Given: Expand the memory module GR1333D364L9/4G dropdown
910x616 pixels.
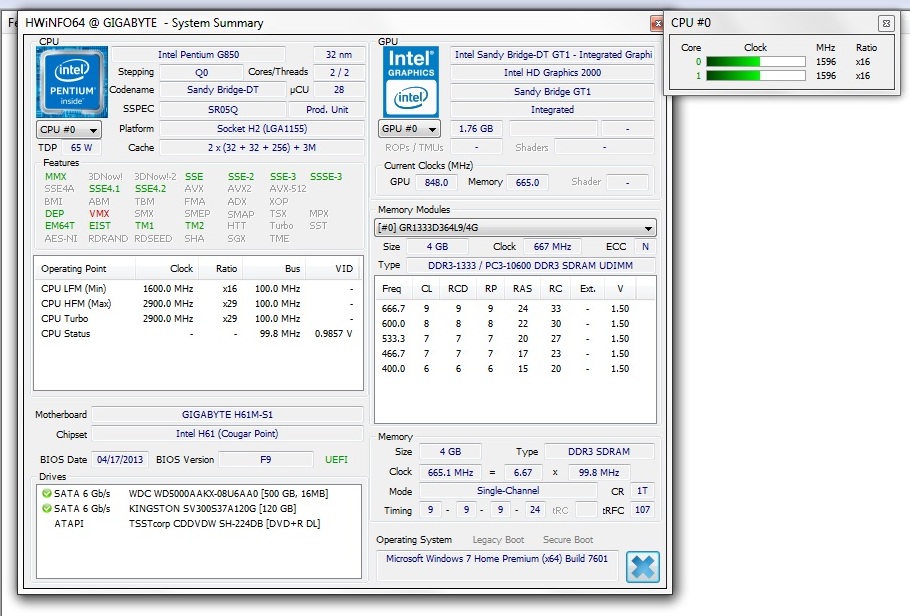Looking at the screenshot, I should tap(515, 228).
